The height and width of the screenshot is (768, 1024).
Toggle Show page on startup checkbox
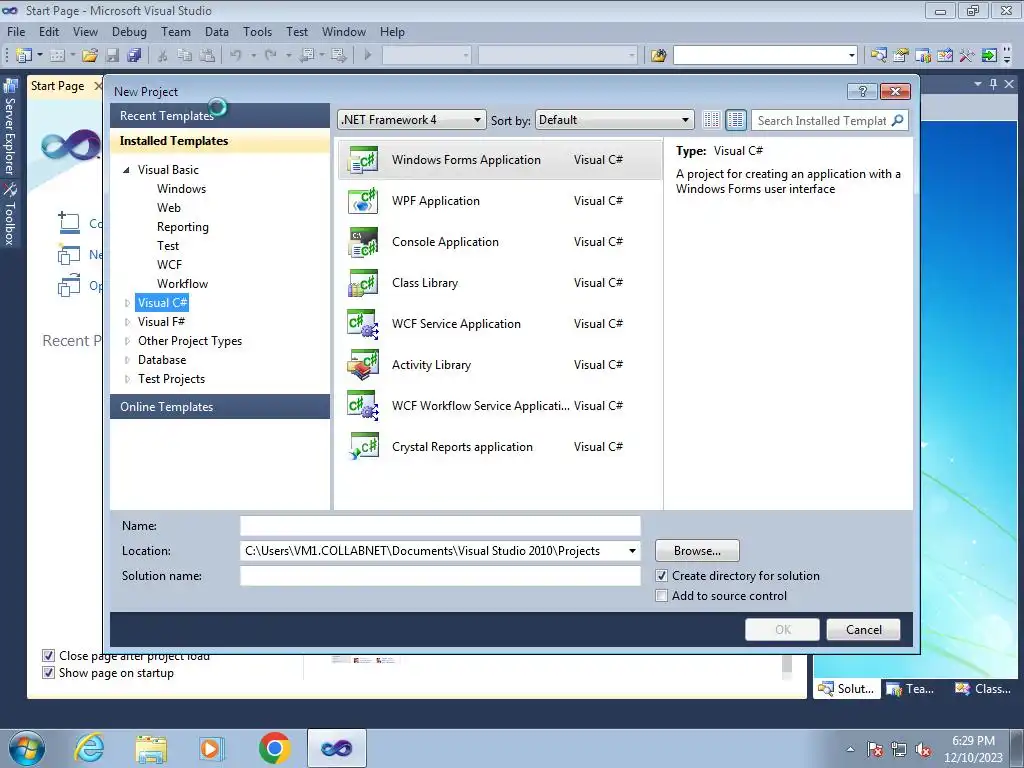click(48, 673)
